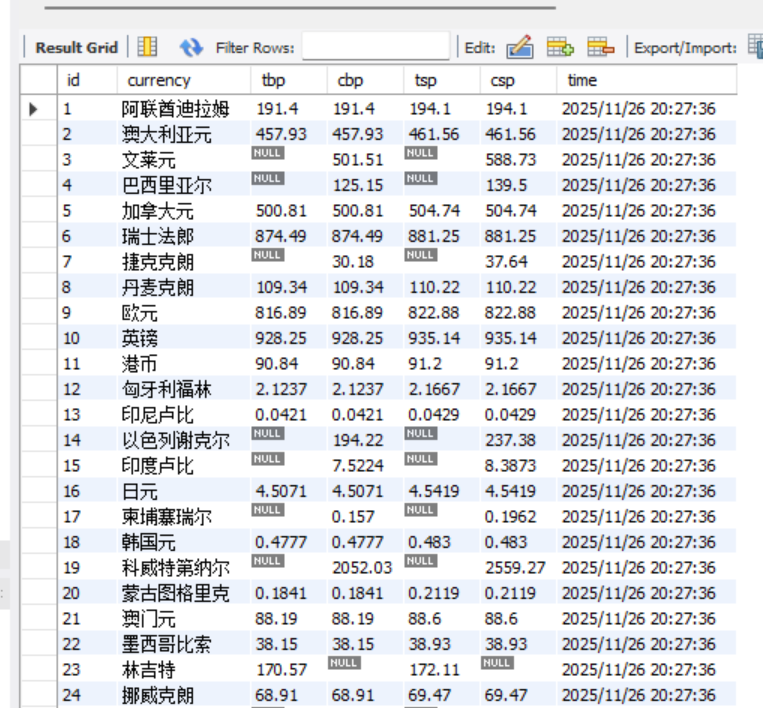Click the time column header
The height and width of the screenshot is (708, 763).
647,80
